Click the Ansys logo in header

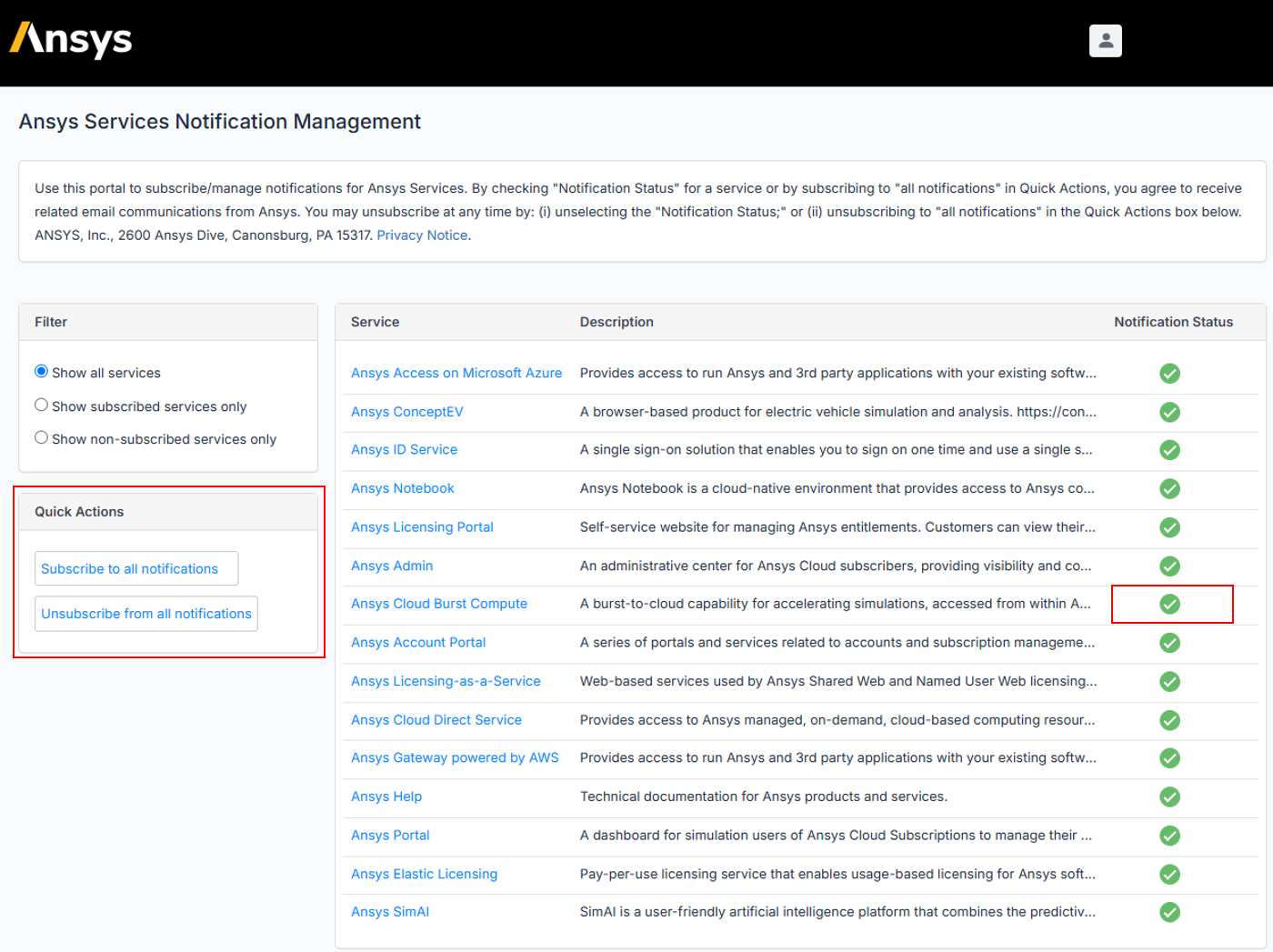(x=71, y=40)
